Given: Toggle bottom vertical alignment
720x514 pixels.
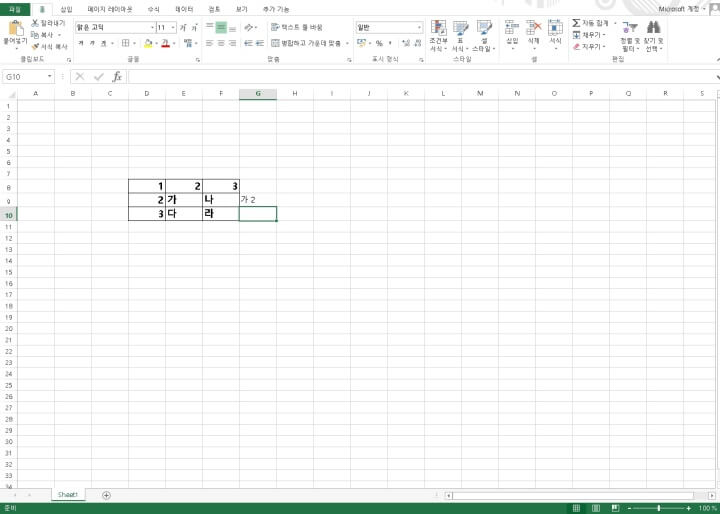Looking at the screenshot, I should coord(233,28).
